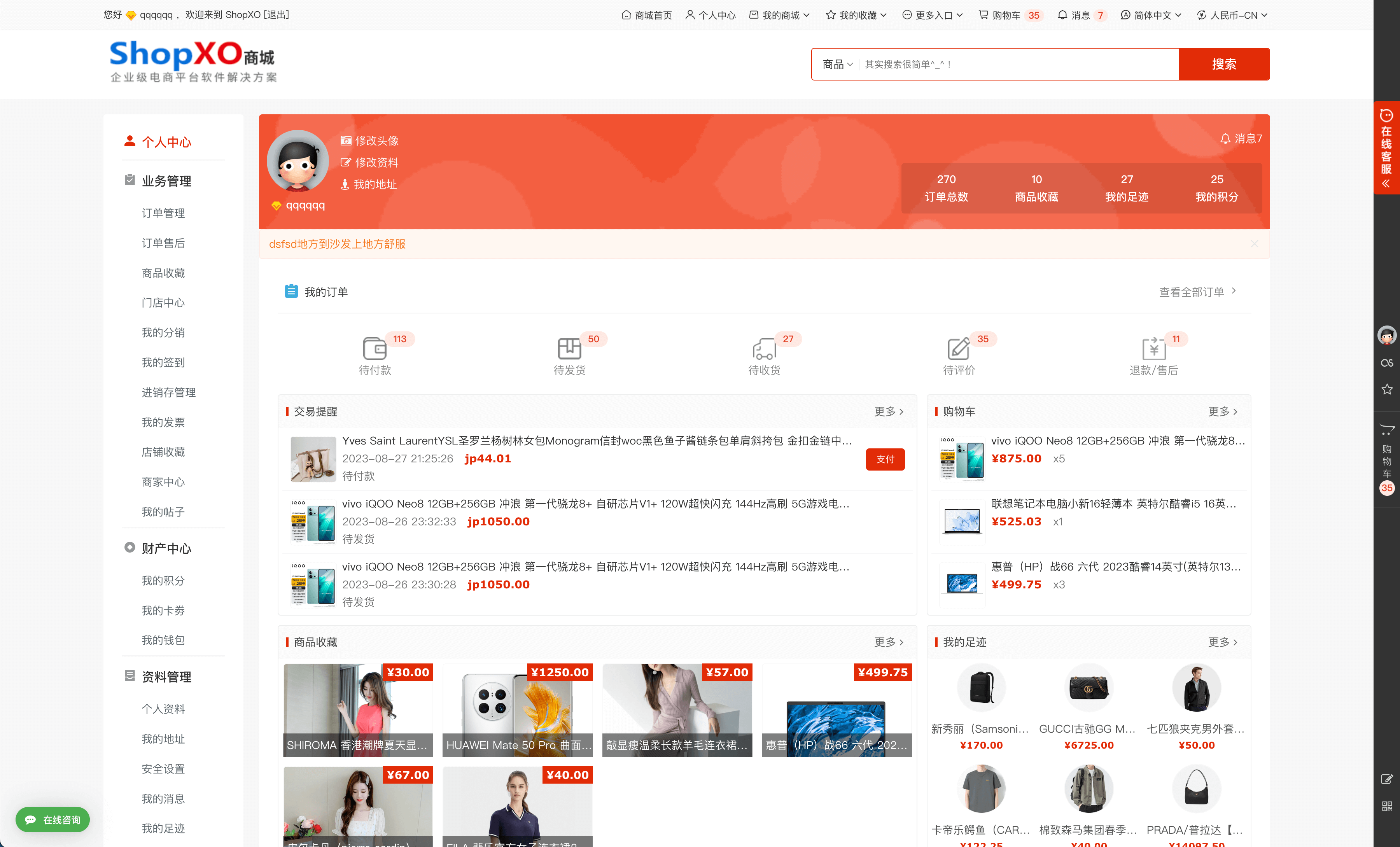Dismiss the orange notice with its close X
Viewport: 1400px width, 847px height.
point(1254,244)
